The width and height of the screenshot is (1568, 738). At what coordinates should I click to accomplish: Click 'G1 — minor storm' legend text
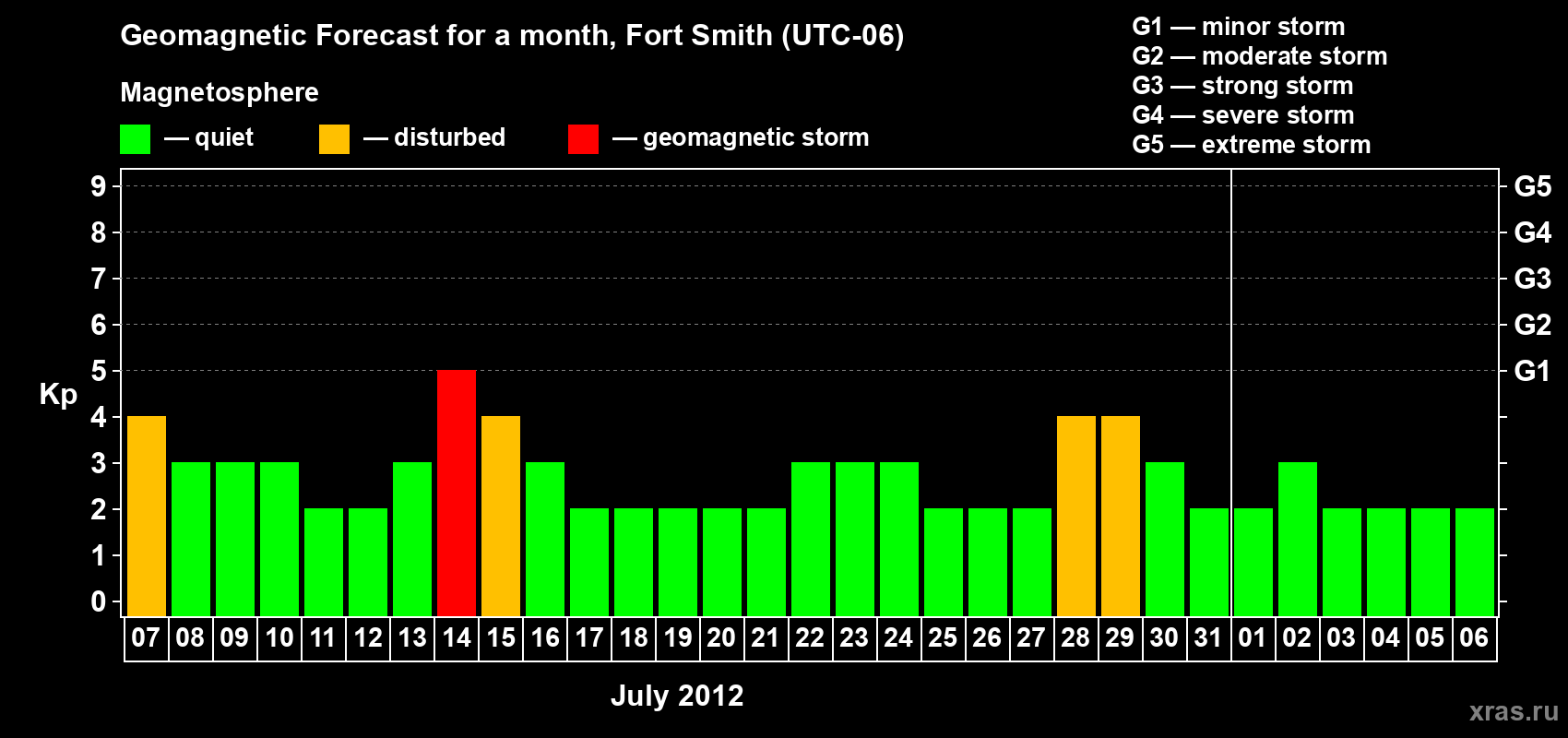1239,27
